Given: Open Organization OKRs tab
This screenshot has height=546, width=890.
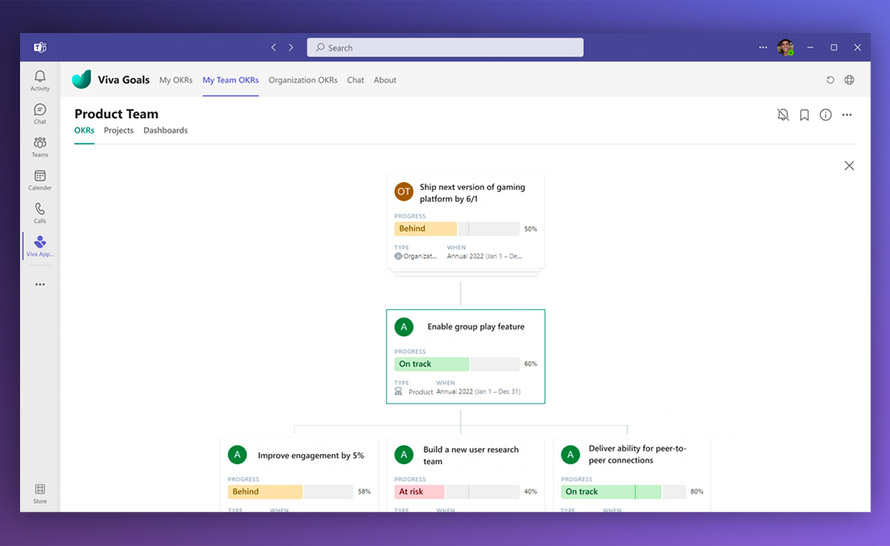Looking at the screenshot, I should (x=303, y=80).
